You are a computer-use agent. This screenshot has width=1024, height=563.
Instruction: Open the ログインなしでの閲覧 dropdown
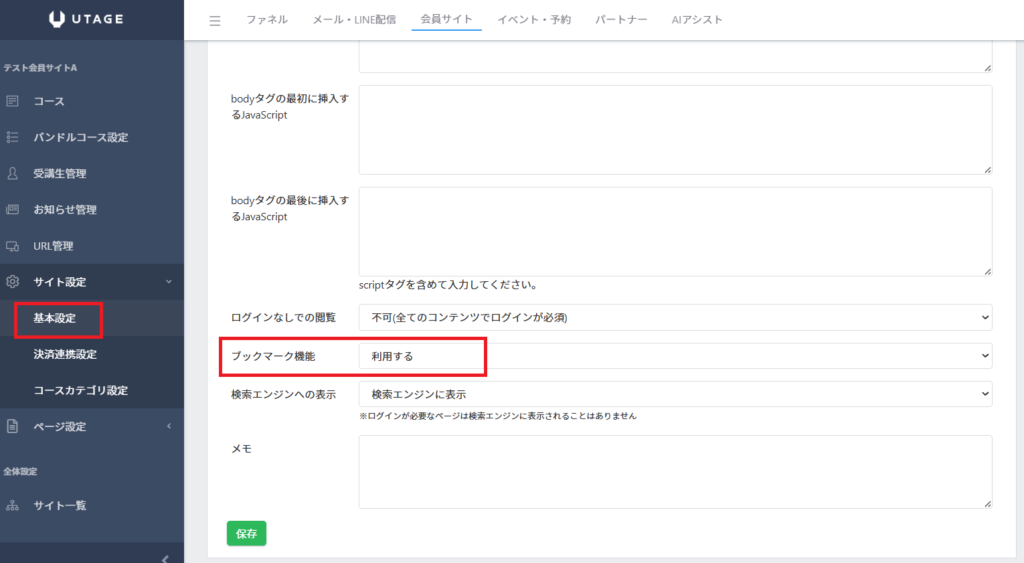click(675, 317)
